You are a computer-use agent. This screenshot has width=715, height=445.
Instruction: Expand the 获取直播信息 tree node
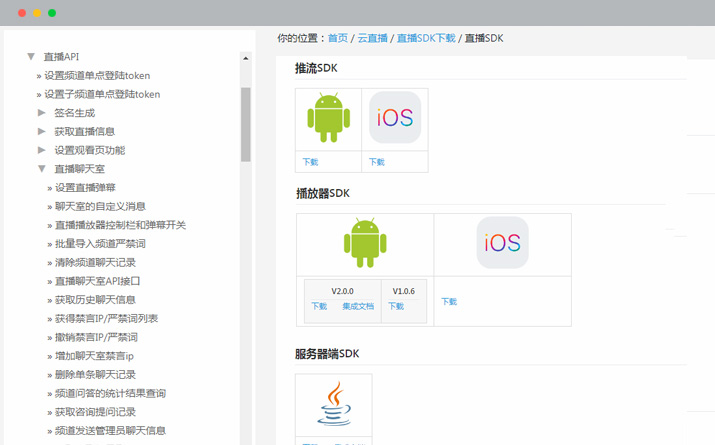tap(42, 132)
